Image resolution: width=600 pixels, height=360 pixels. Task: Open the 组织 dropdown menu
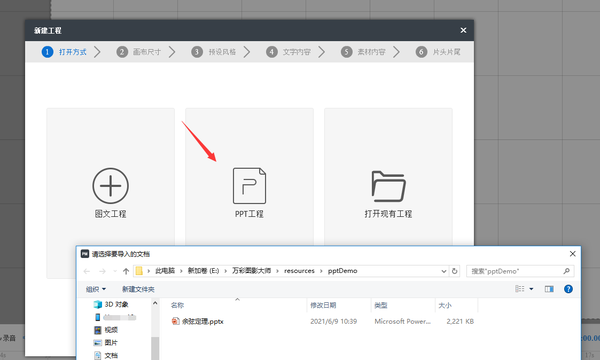[x=96, y=289]
